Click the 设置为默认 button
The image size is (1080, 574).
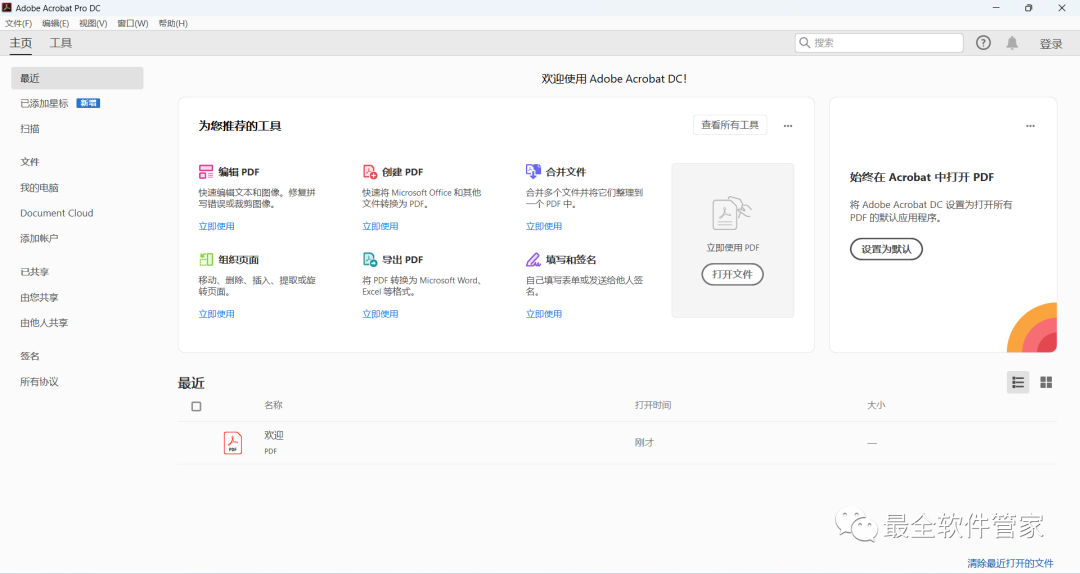pos(886,249)
